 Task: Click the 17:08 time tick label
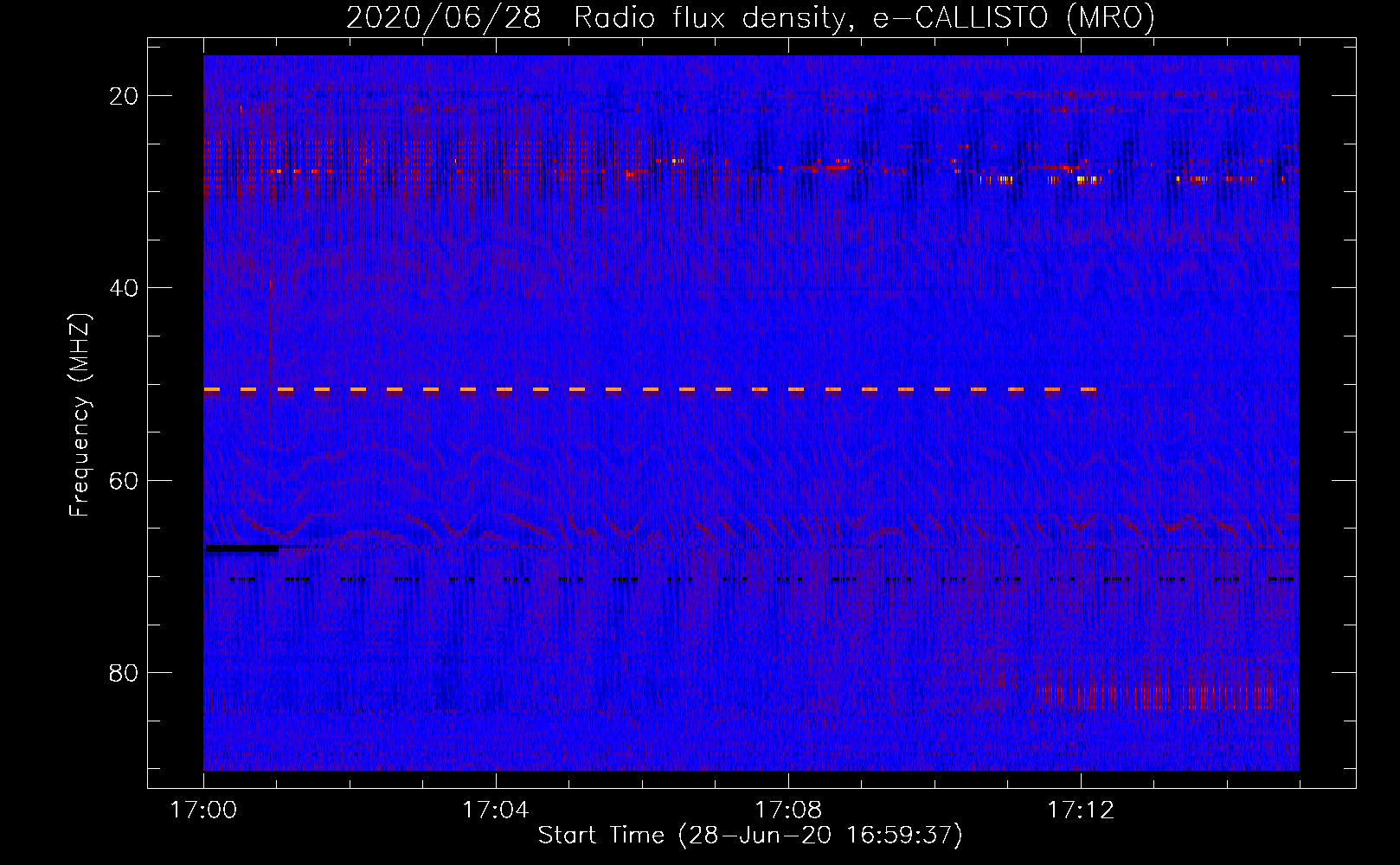point(788,811)
